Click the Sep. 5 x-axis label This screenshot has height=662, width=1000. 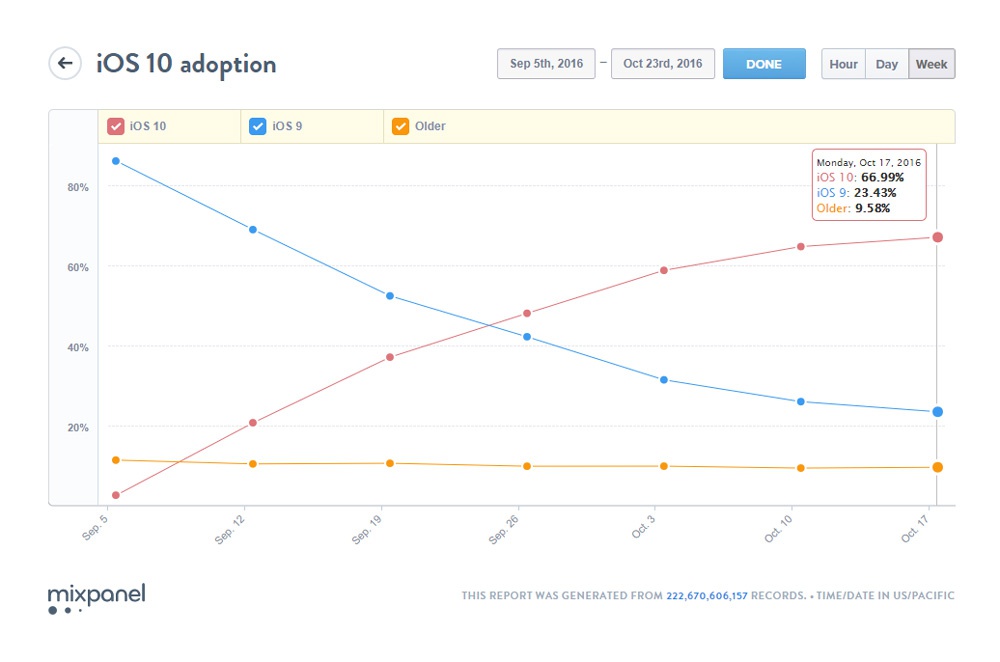[95, 528]
